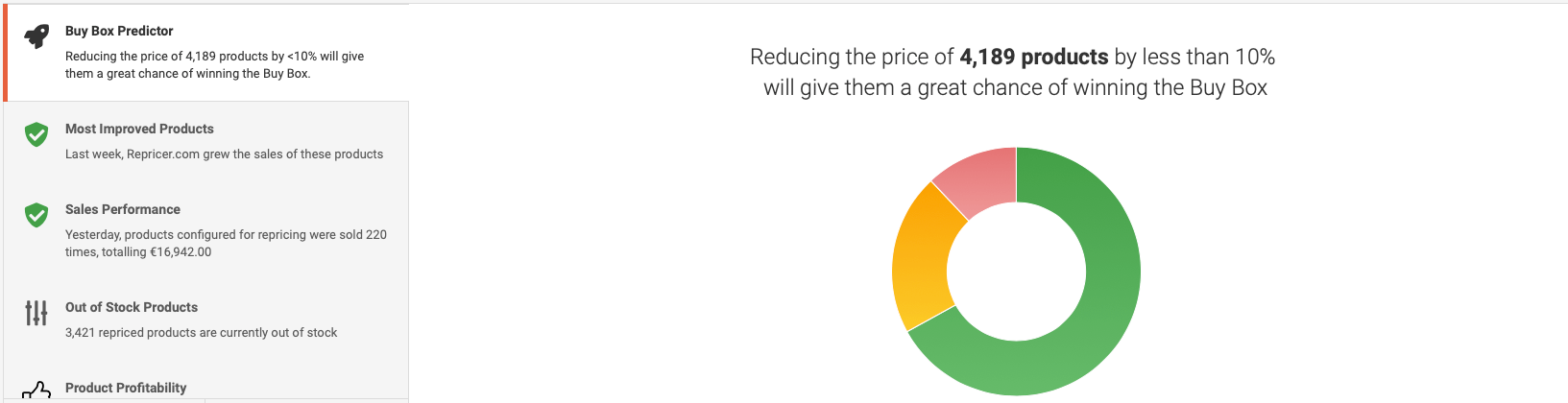
Task: Select the Most Improved Products insight
Action: (x=207, y=142)
